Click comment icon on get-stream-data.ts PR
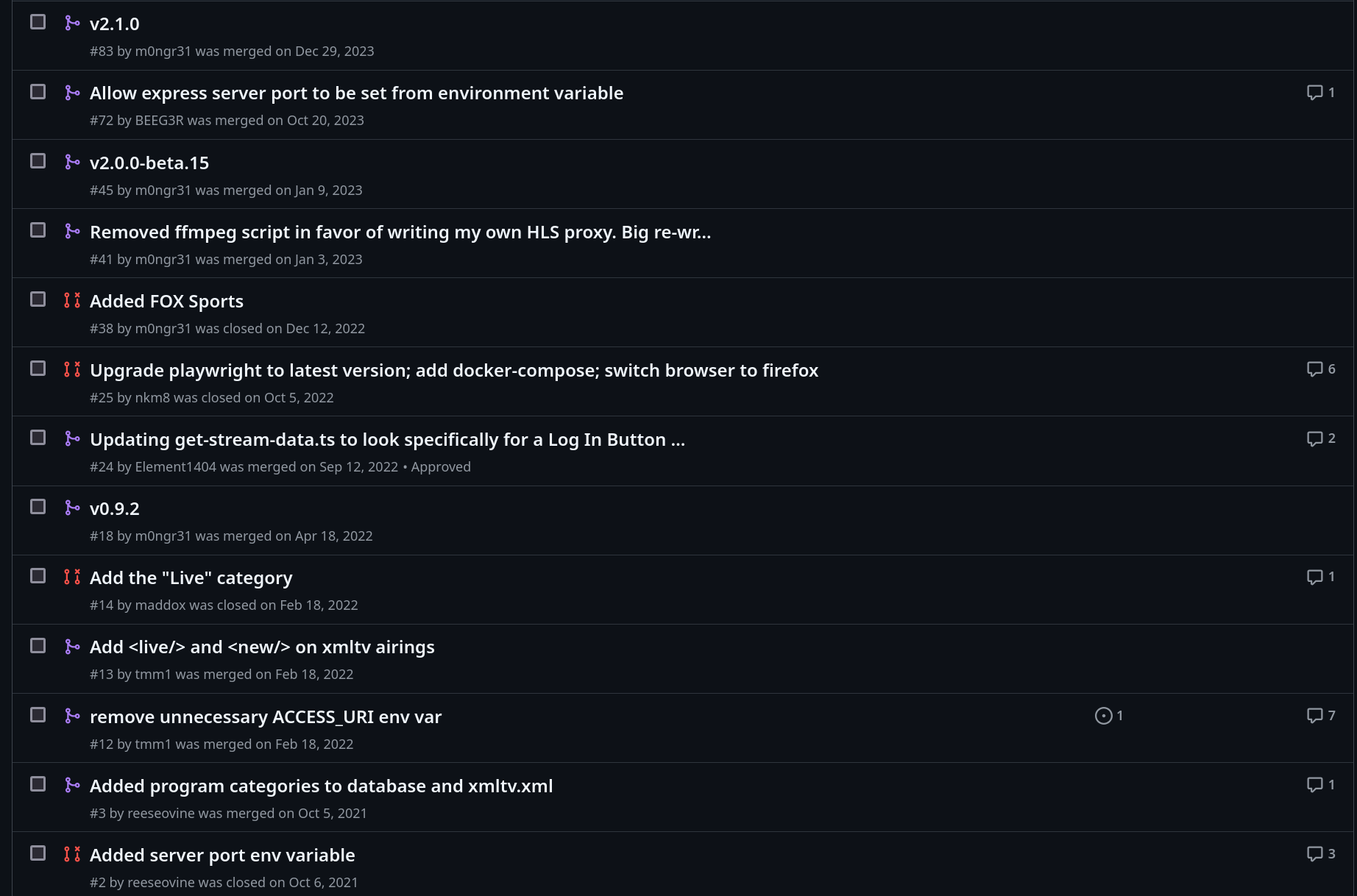The height and width of the screenshot is (896, 1357). click(1314, 438)
